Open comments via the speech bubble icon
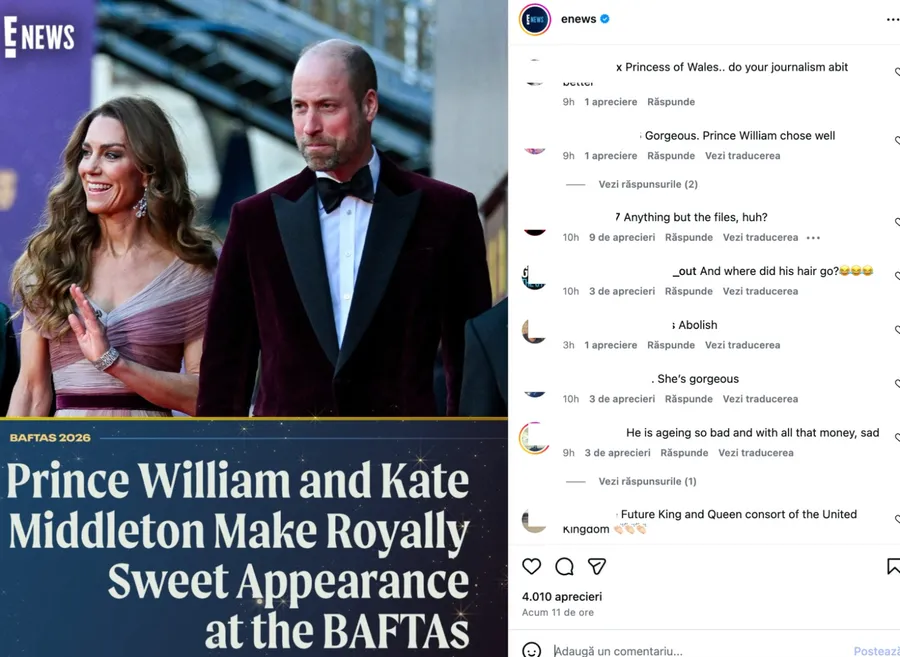Viewport: 900px width, 657px height. (564, 567)
